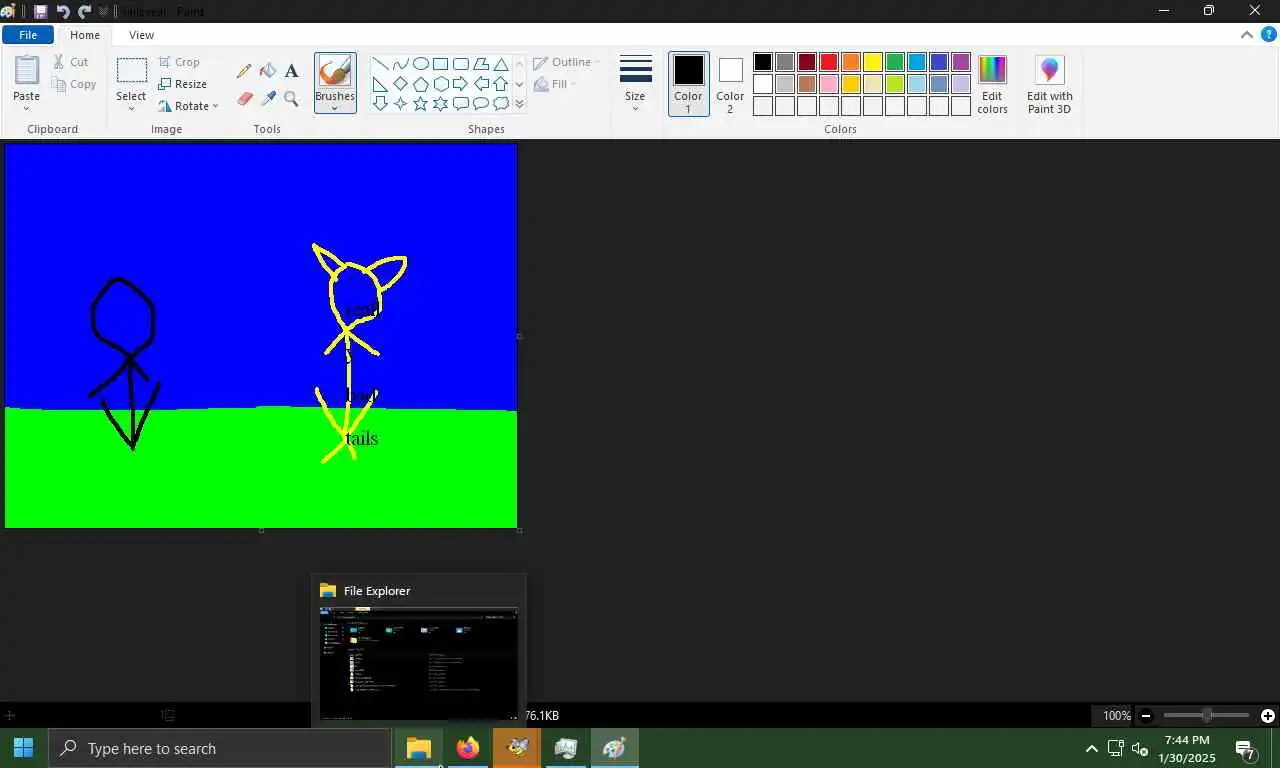
Task: Open the File menu
Action: (x=28, y=35)
